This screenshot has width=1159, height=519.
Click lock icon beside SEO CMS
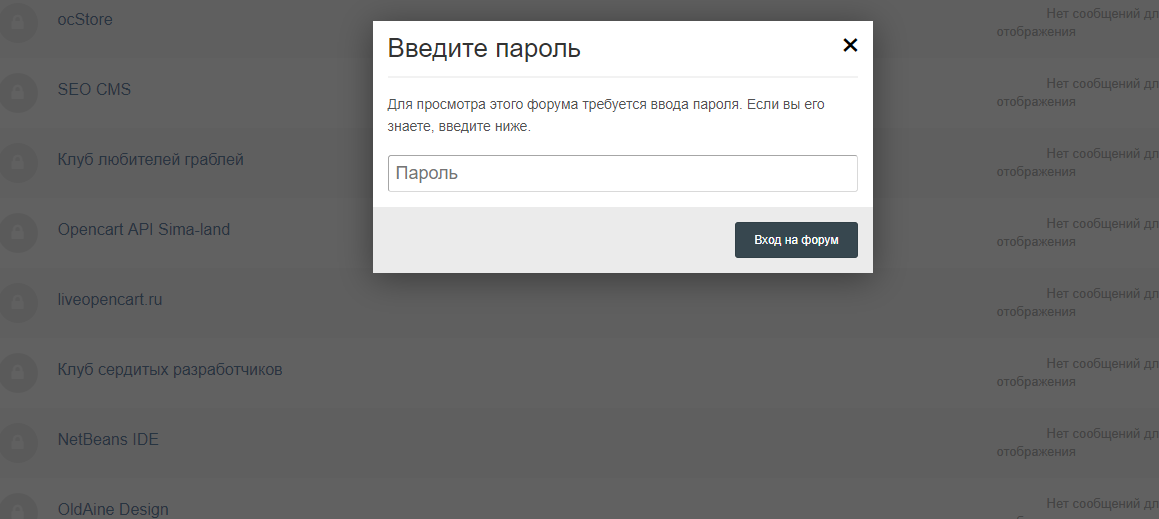point(18,93)
